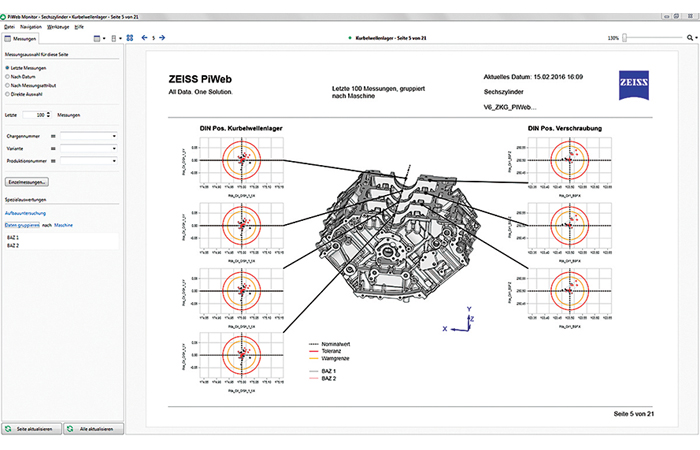700x450 pixels.
Task: Click the DIN Pos. Verschraubung heading
Action: (565, 128)
